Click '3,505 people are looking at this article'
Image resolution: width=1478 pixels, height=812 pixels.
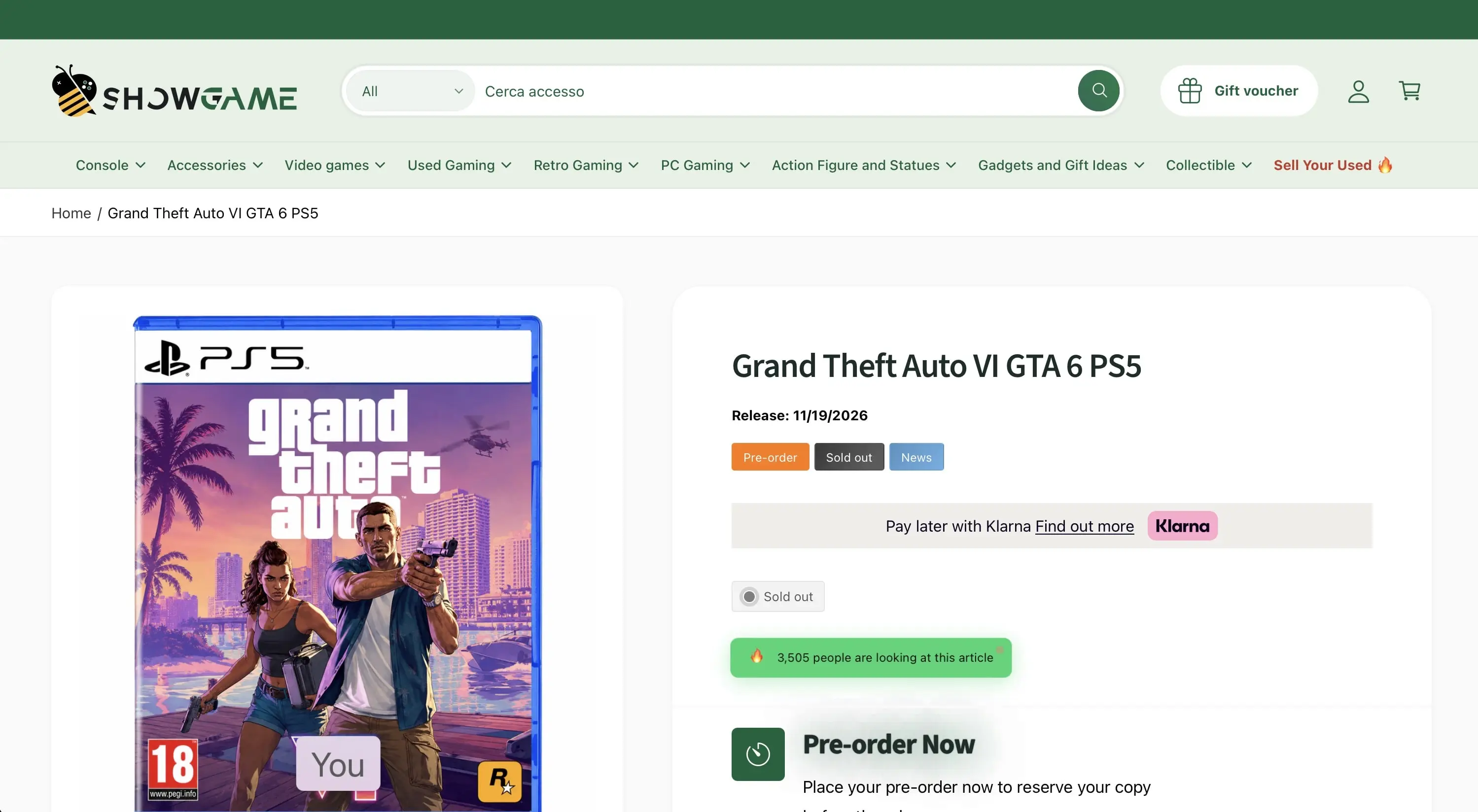(885, 657)
